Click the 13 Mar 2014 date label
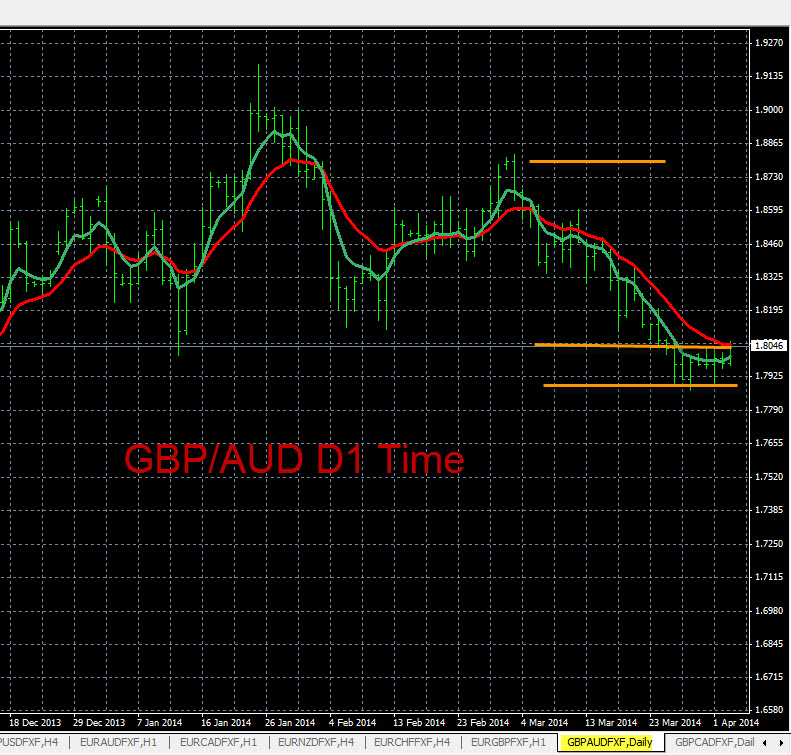The height and width of the screenshot is (755, 791). 611,723
